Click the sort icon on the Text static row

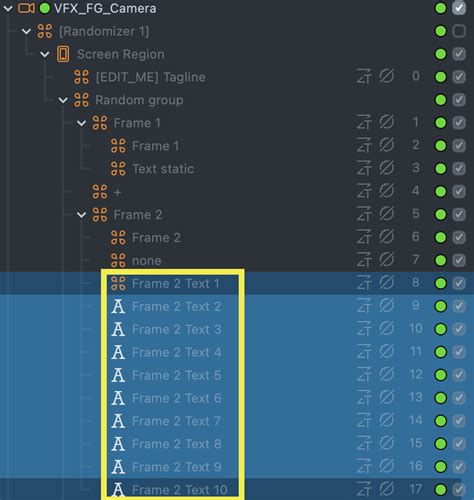tap(364, 168)
